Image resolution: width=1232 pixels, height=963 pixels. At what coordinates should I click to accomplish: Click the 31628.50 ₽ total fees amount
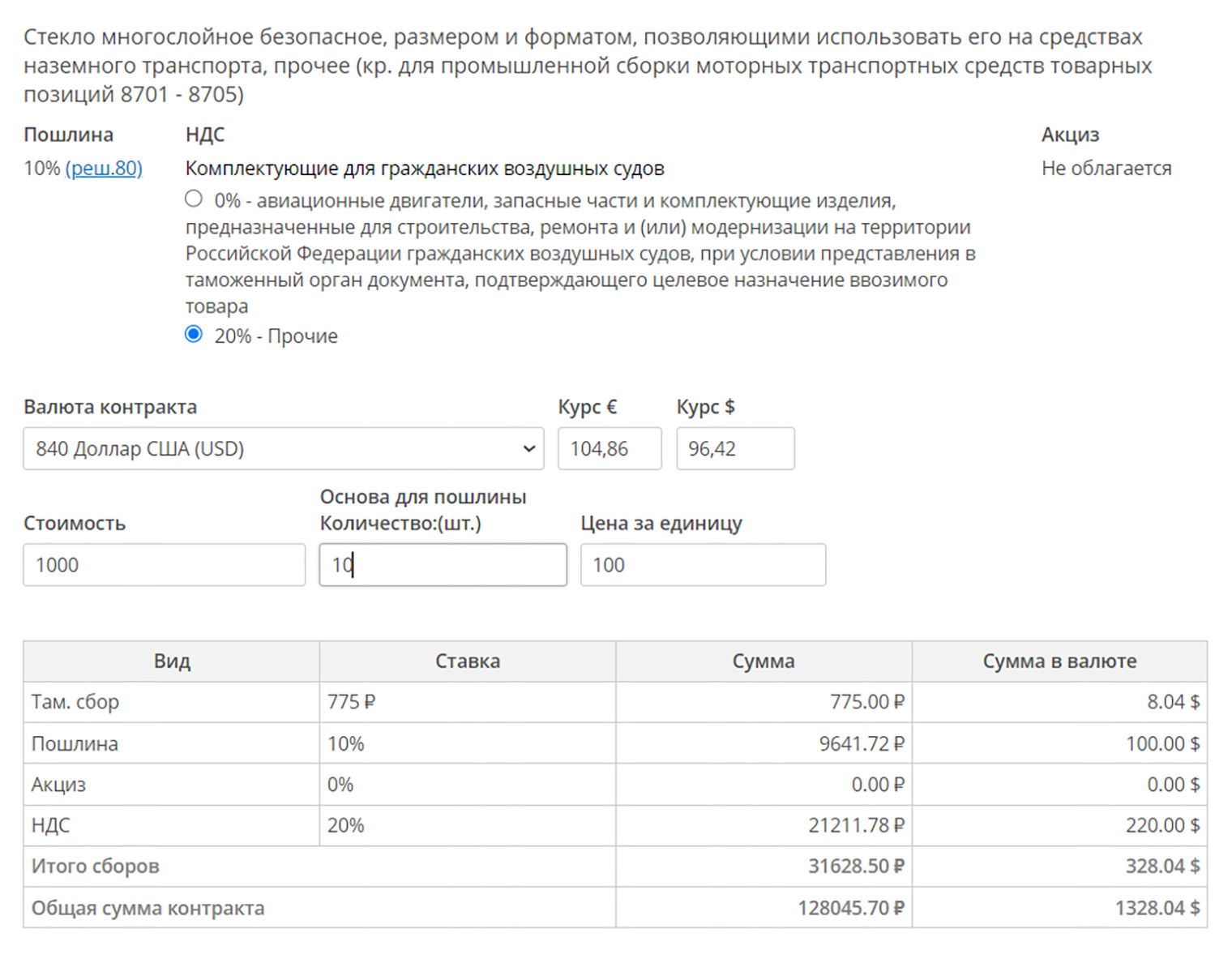pos(856,867)
